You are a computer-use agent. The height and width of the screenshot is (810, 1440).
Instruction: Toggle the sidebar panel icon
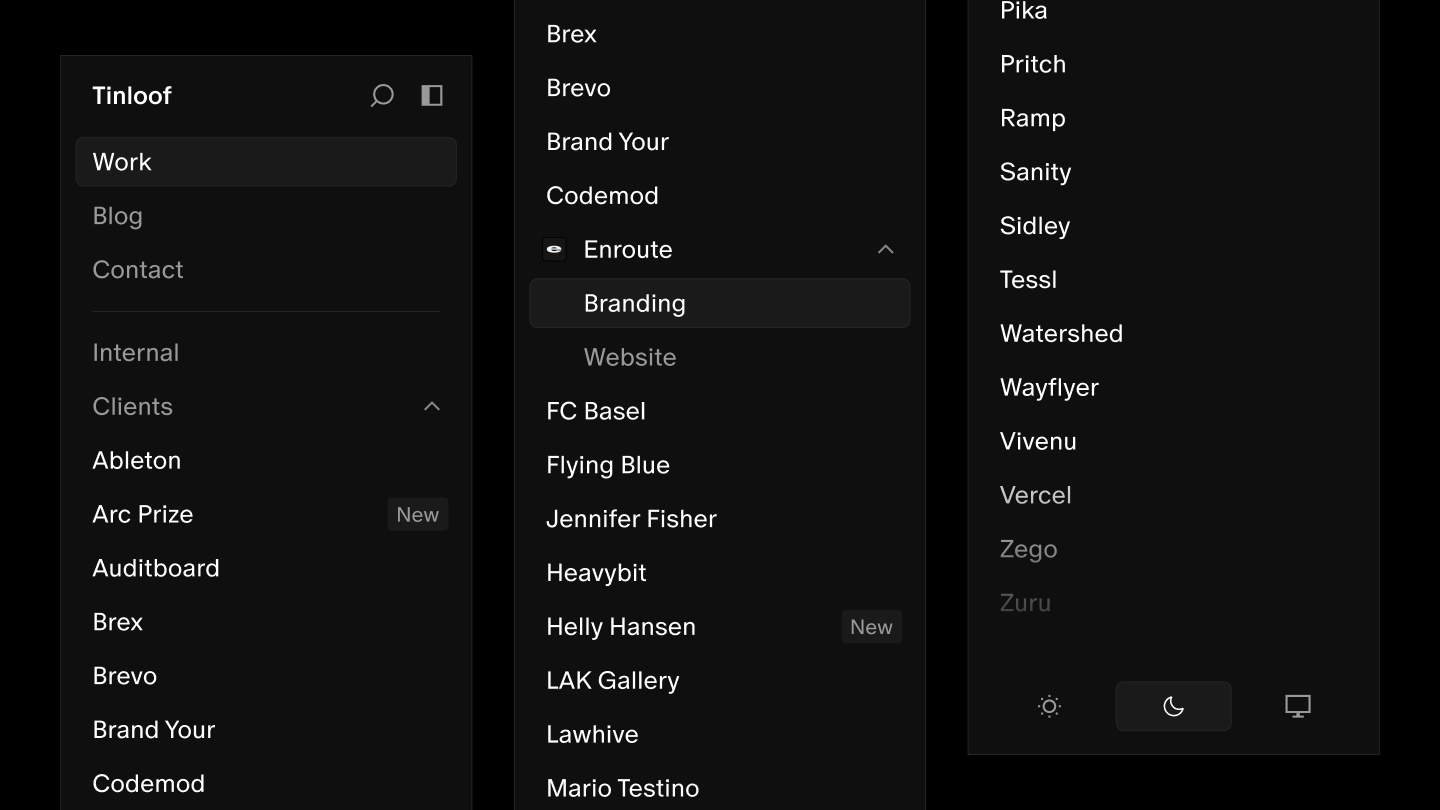pyautogui.click(x=432, y=95)
